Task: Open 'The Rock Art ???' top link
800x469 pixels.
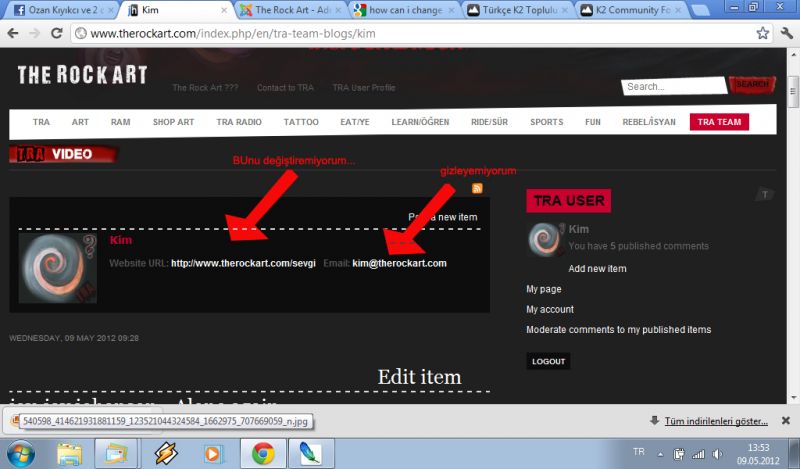Action: pos(205,88)
